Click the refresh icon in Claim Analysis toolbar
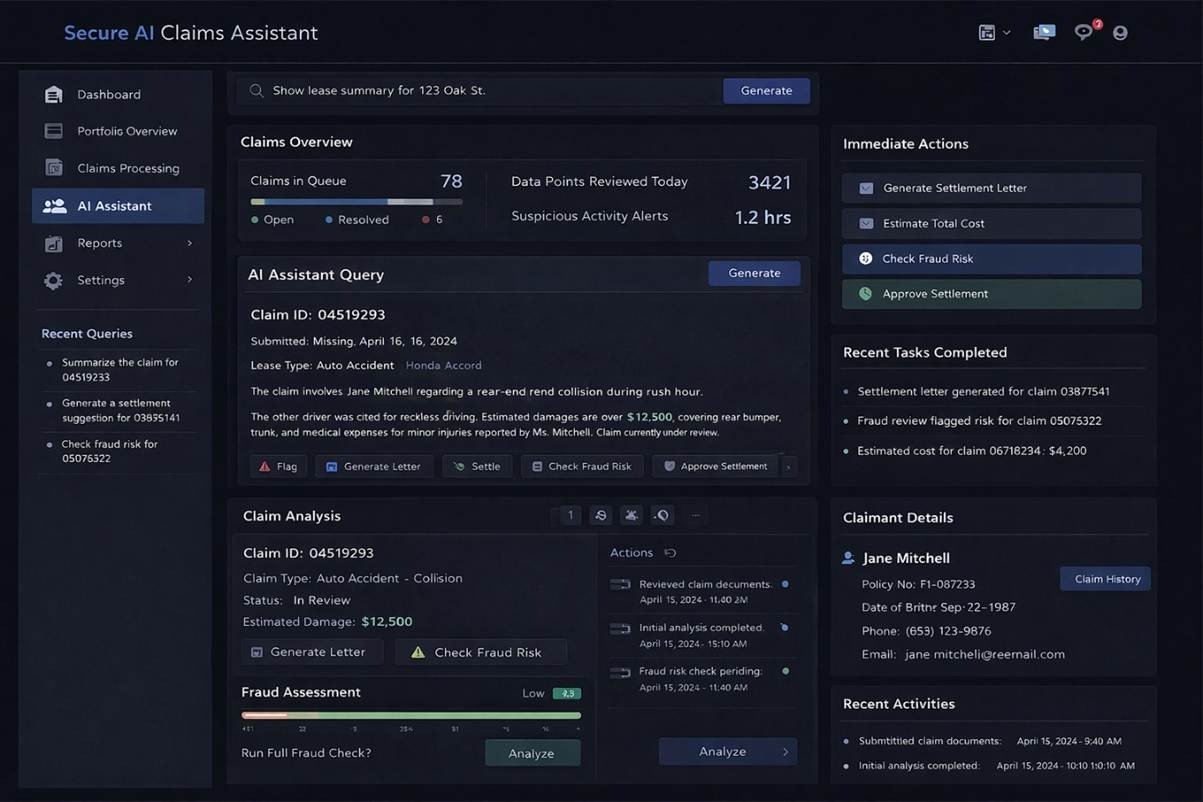 [601, 516]
